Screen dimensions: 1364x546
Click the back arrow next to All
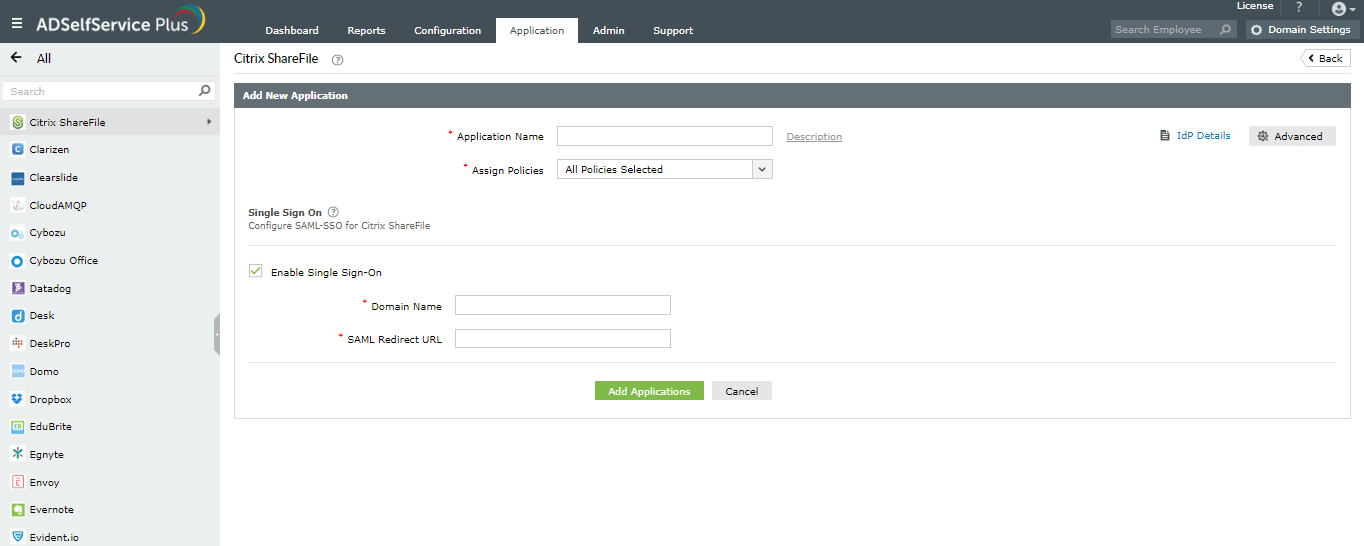[x=16, y=58]
